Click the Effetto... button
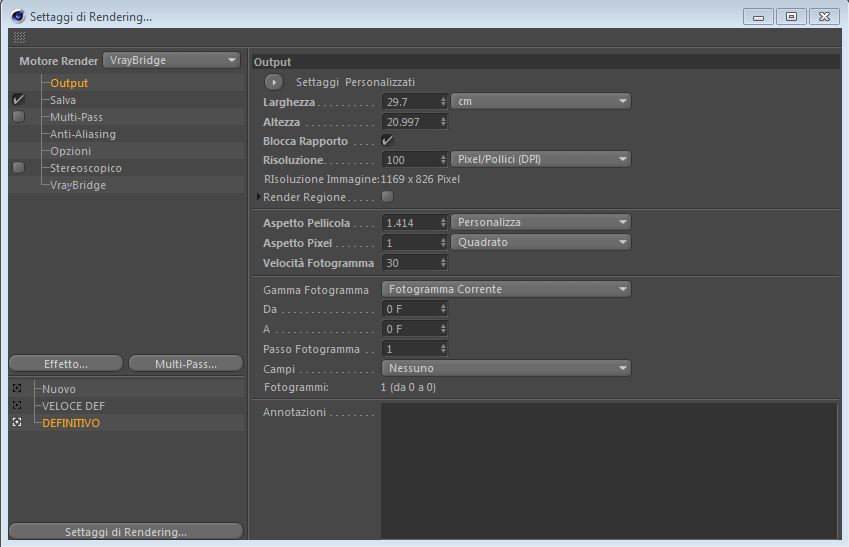Screen dimensions: 849x547 tap(66, 363)
